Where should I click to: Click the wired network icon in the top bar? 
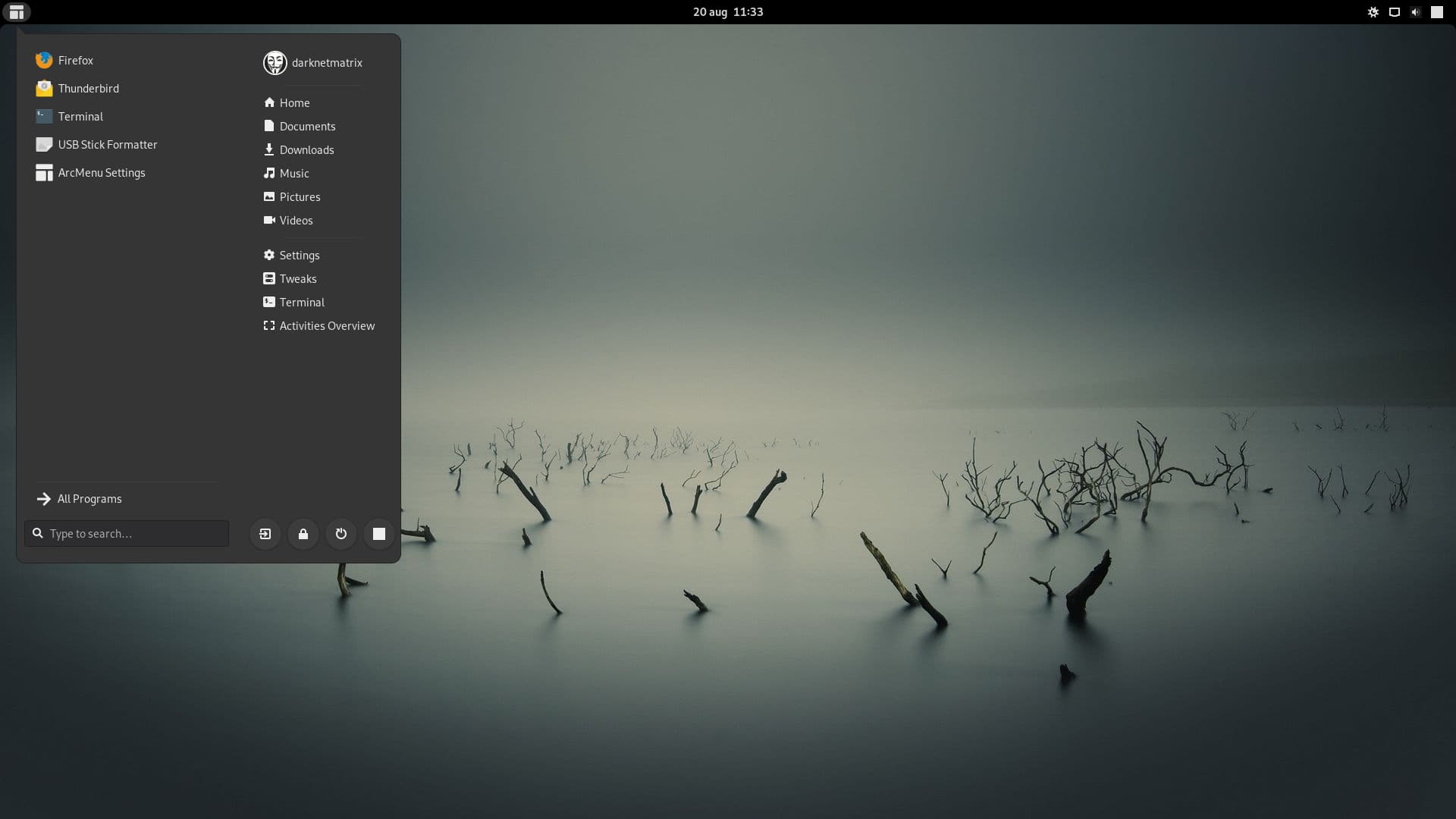coord(1395,12)
